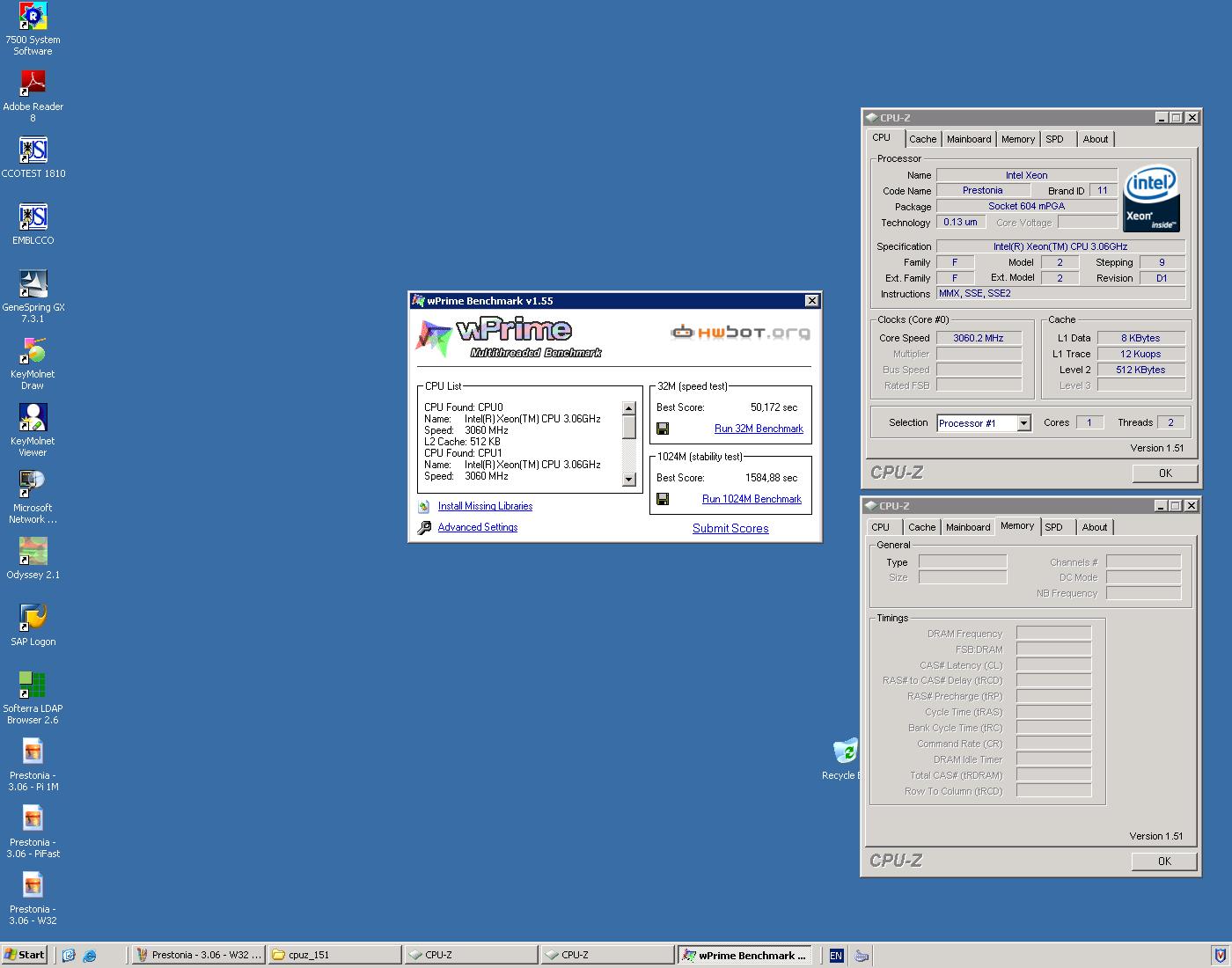1232x968 pixels.
Task: Click the 1584,88 sec best score text
Action: pyautogui.click(x=771, y=478)
